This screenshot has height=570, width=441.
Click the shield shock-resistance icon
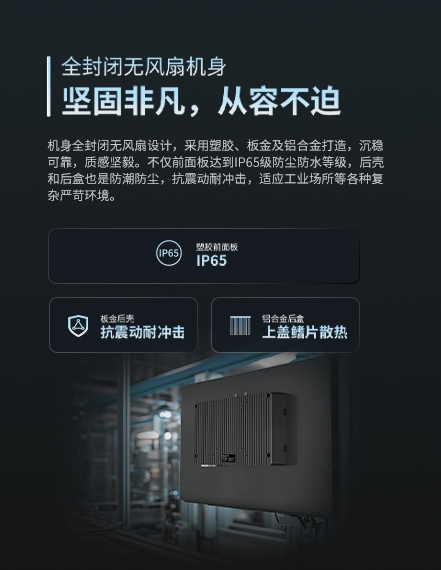pos(78,326)
